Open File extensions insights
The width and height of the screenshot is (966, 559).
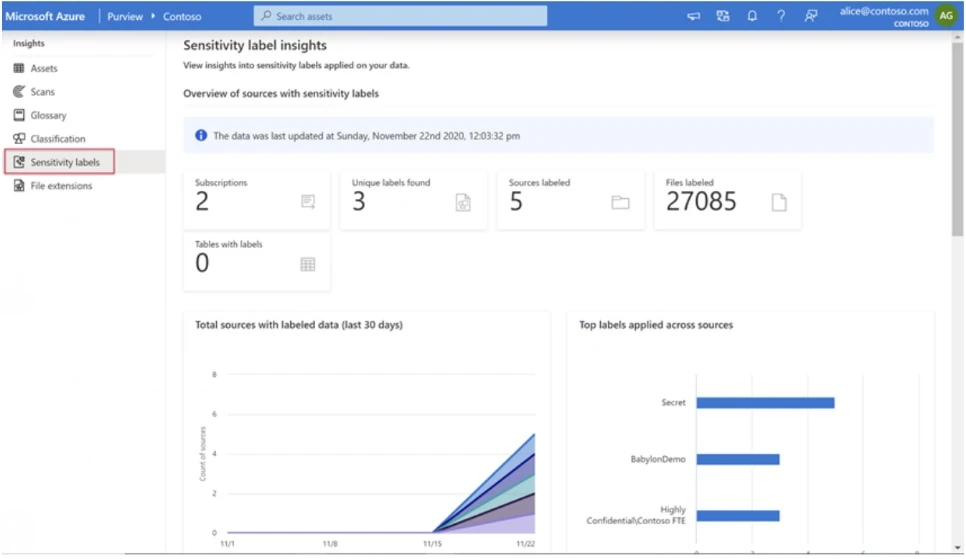(60, 186)
